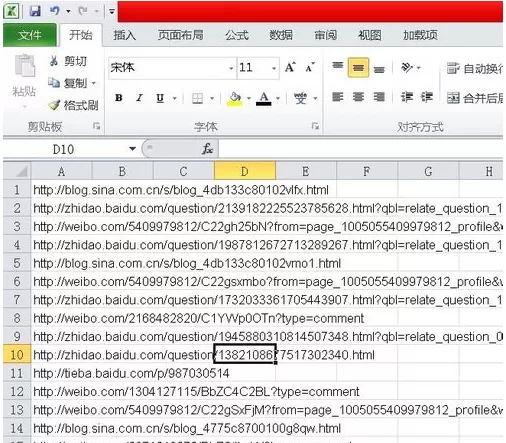Set top vertical alignment

pyautogui.click(x=338, y=67)
